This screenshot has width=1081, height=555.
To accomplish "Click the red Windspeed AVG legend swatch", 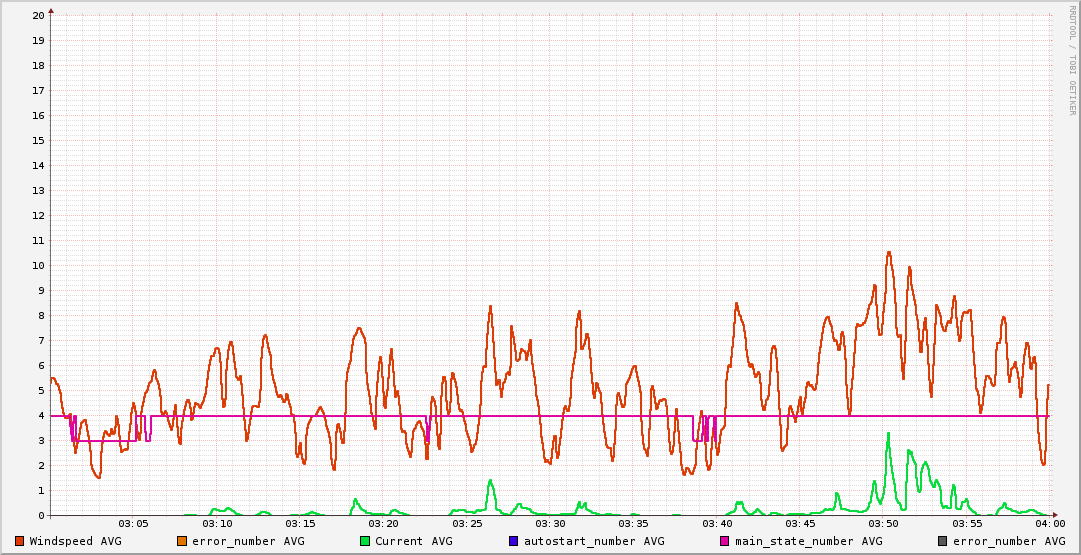I will click(x=20, y=541).
